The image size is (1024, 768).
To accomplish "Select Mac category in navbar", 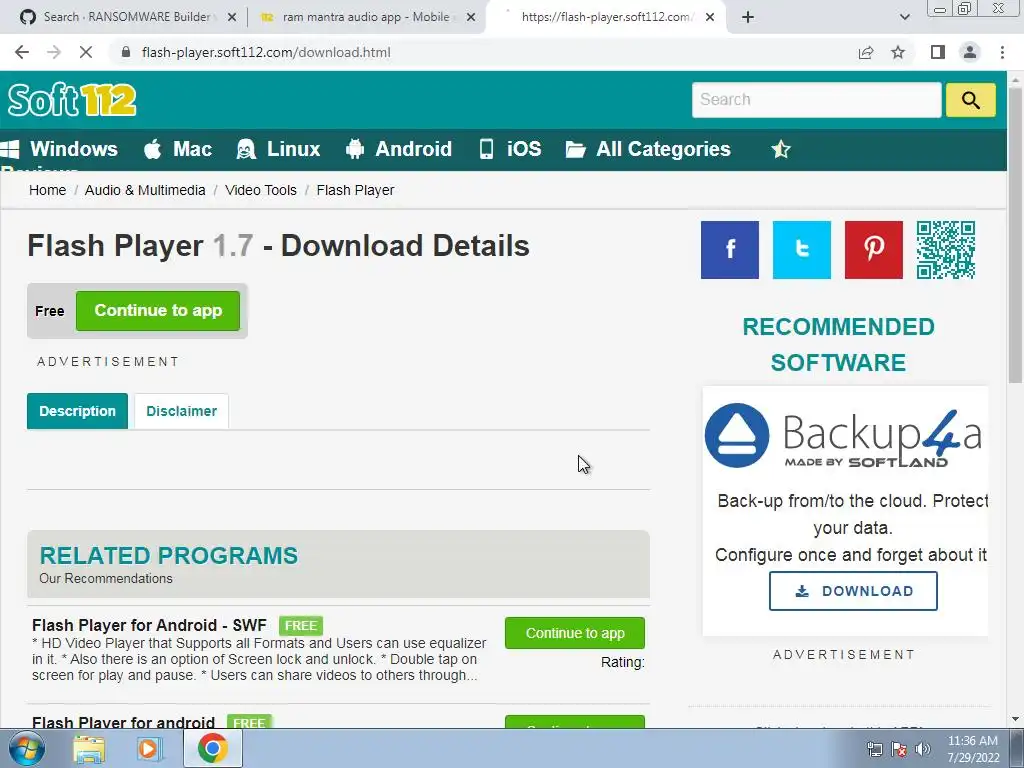I will (178, 149).
